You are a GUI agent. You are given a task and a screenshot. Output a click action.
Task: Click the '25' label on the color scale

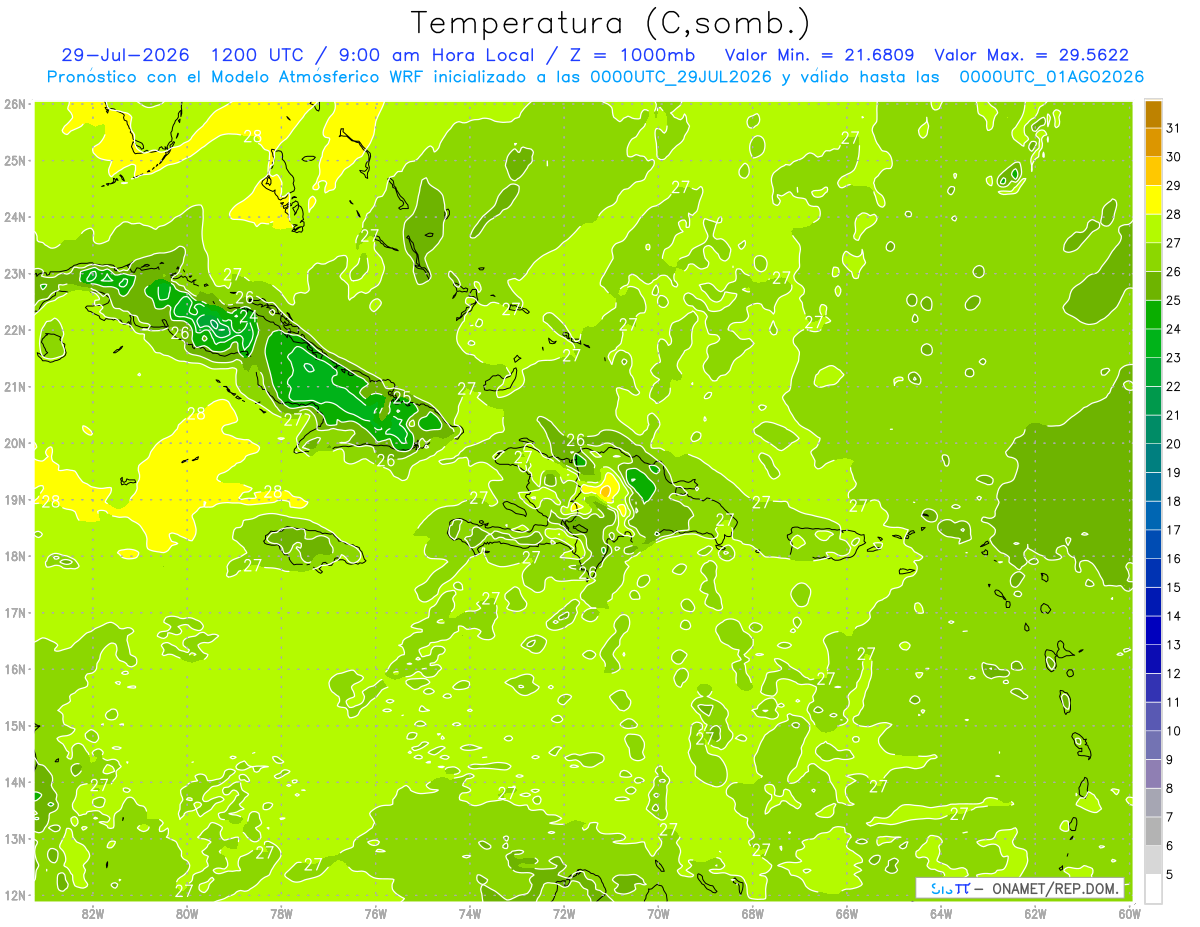click(x=1173, y=300)
